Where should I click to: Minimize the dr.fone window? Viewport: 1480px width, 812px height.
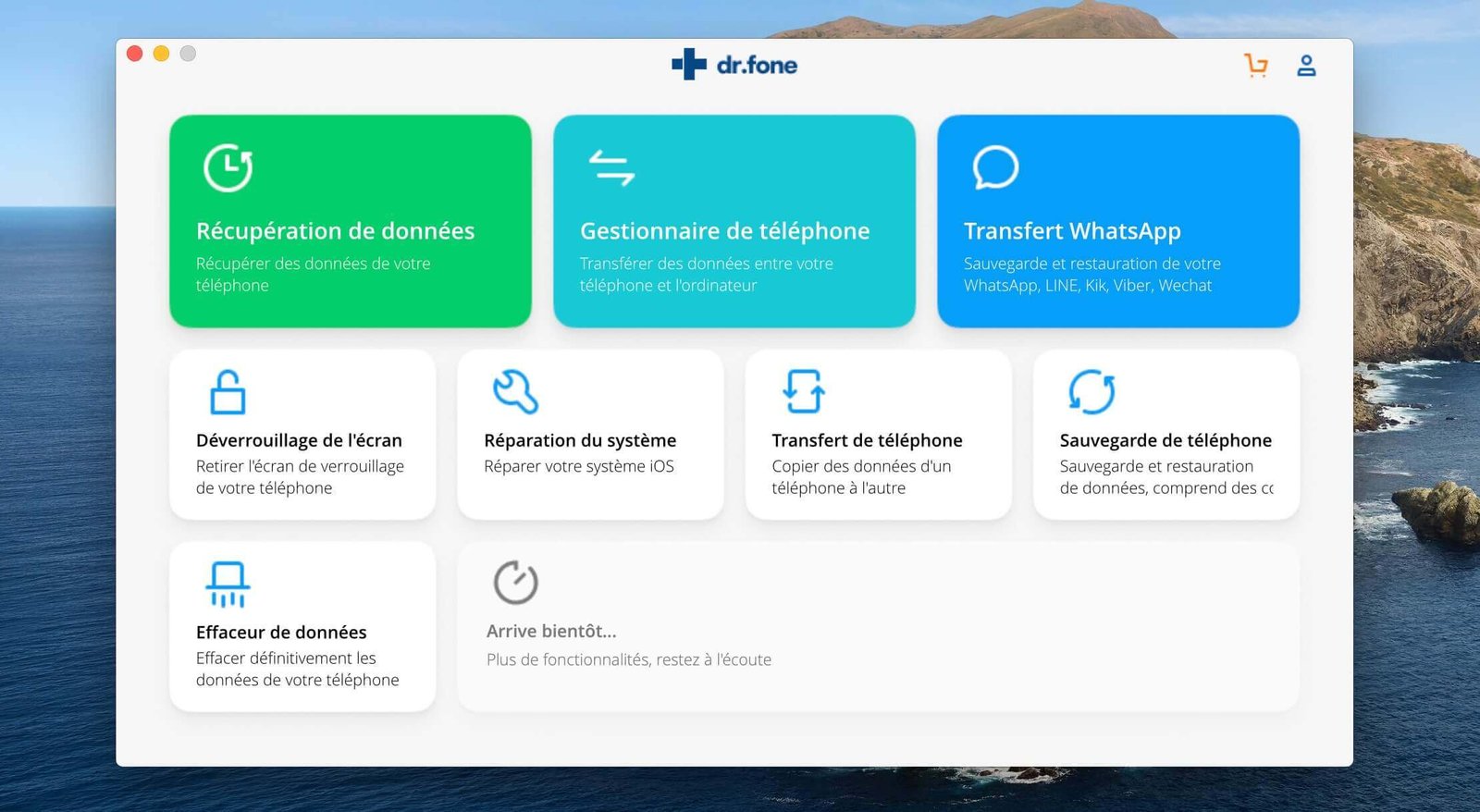(161, 54)
